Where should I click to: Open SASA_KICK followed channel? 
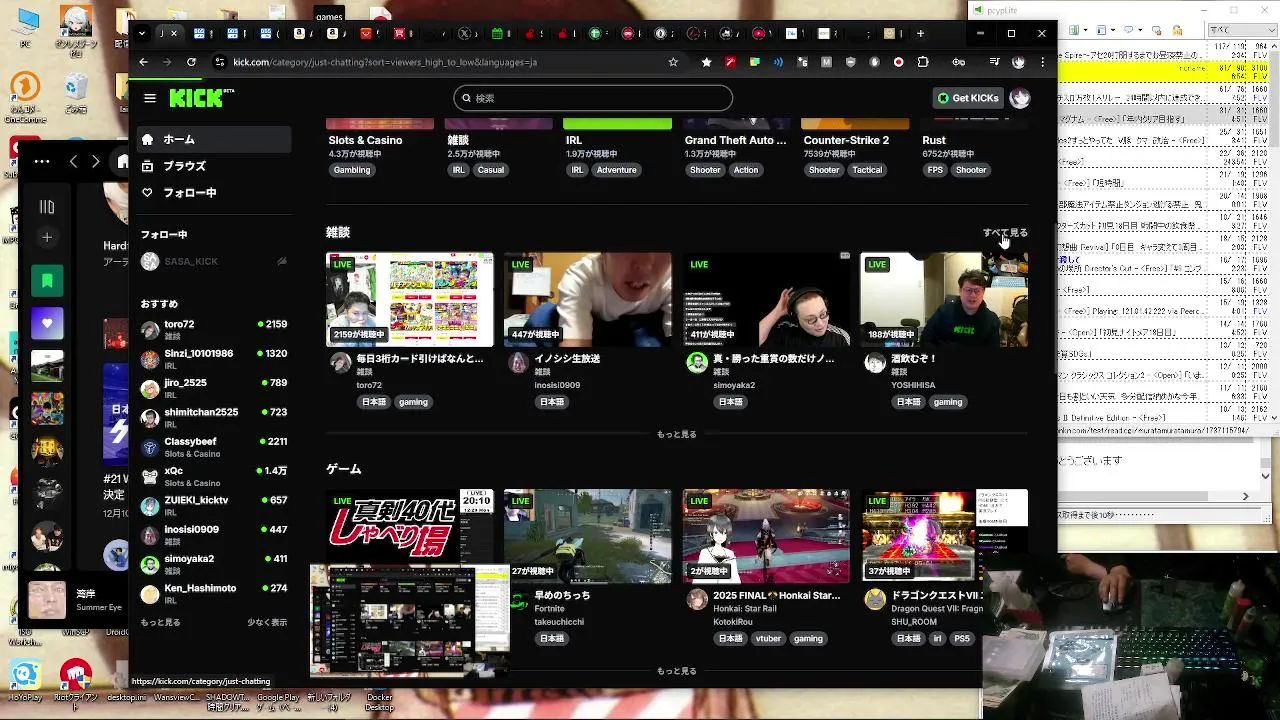214,261
